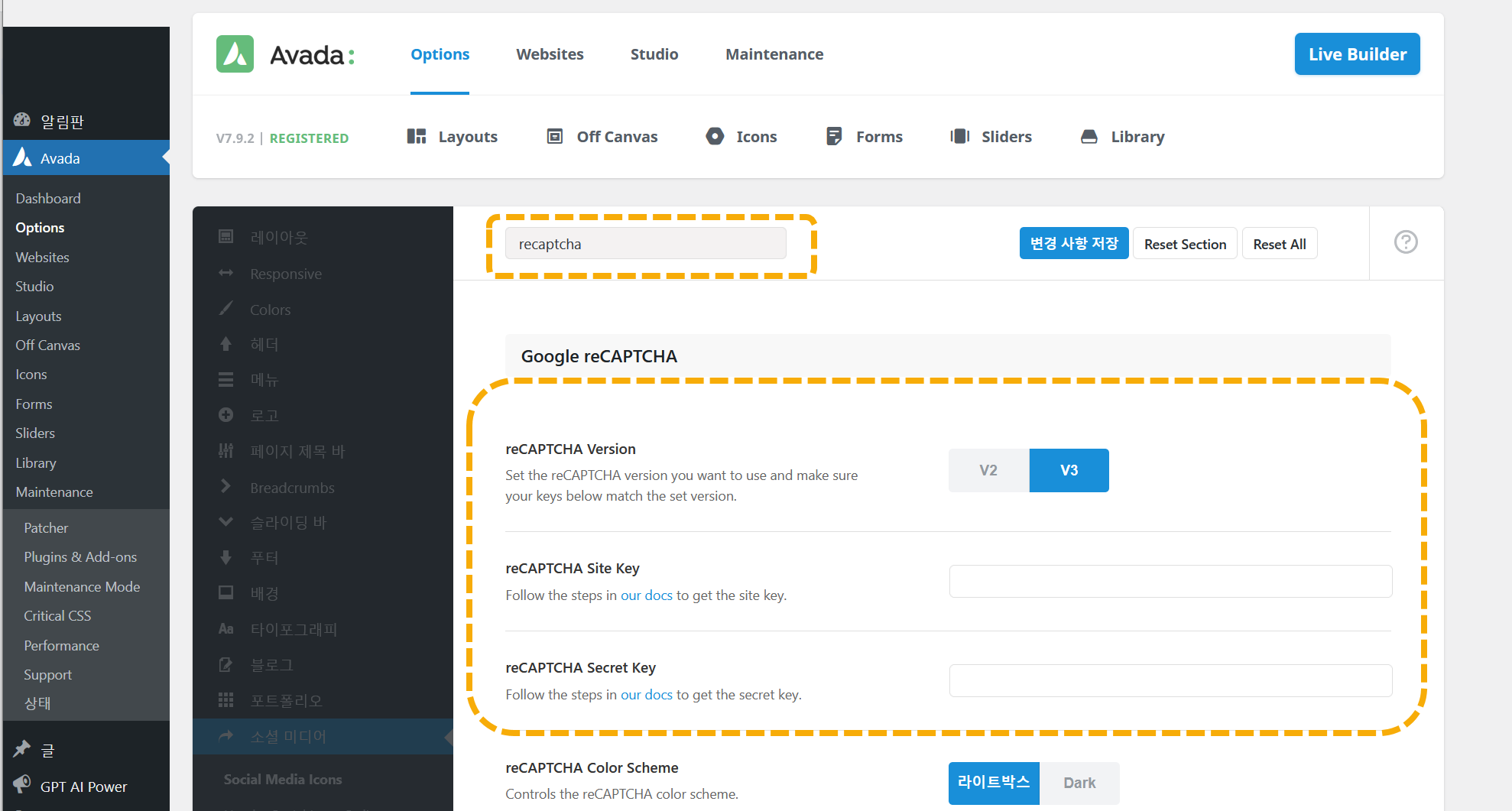Click the Reset Section button

tap(1185, 244)
